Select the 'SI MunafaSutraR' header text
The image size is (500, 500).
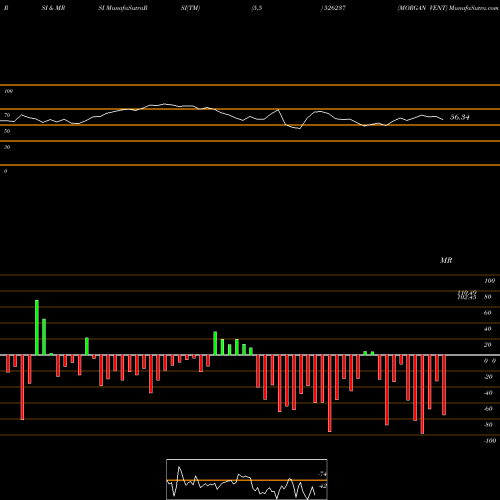[x=123, y=8]
